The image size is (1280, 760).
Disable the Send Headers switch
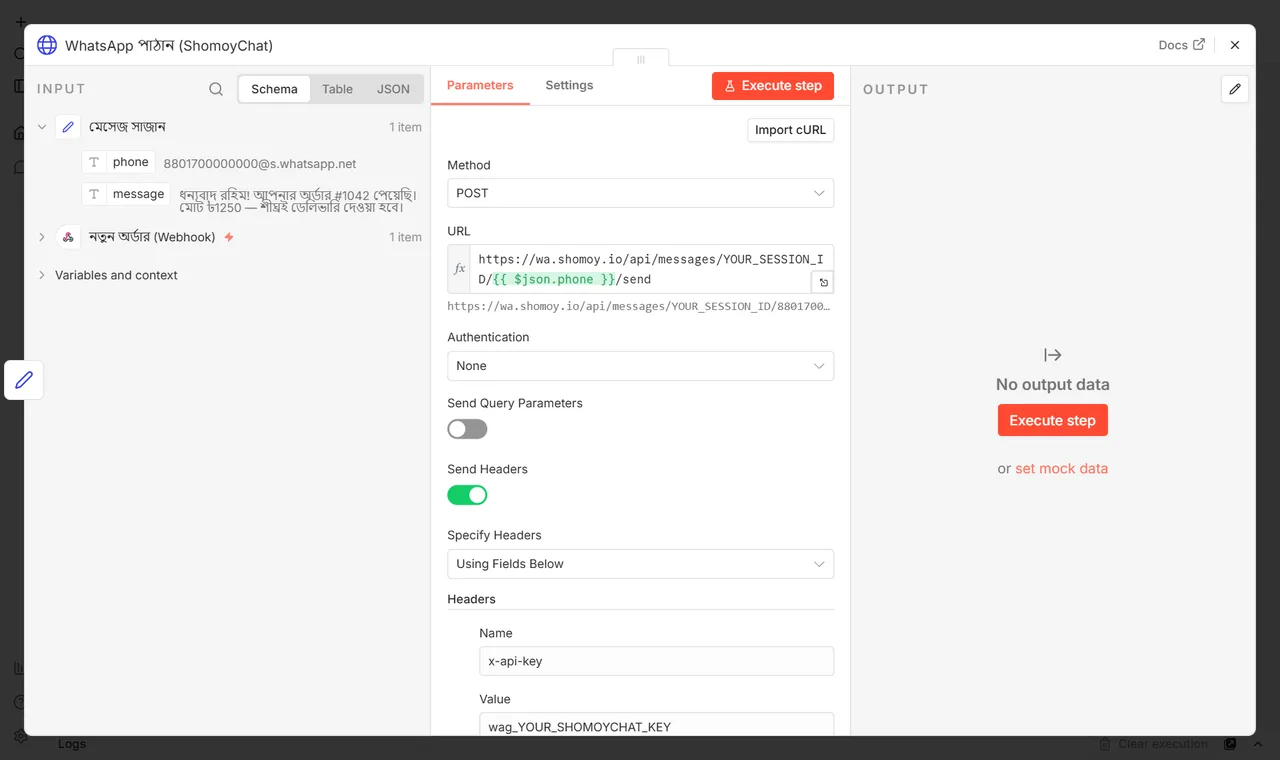[467, 495]
